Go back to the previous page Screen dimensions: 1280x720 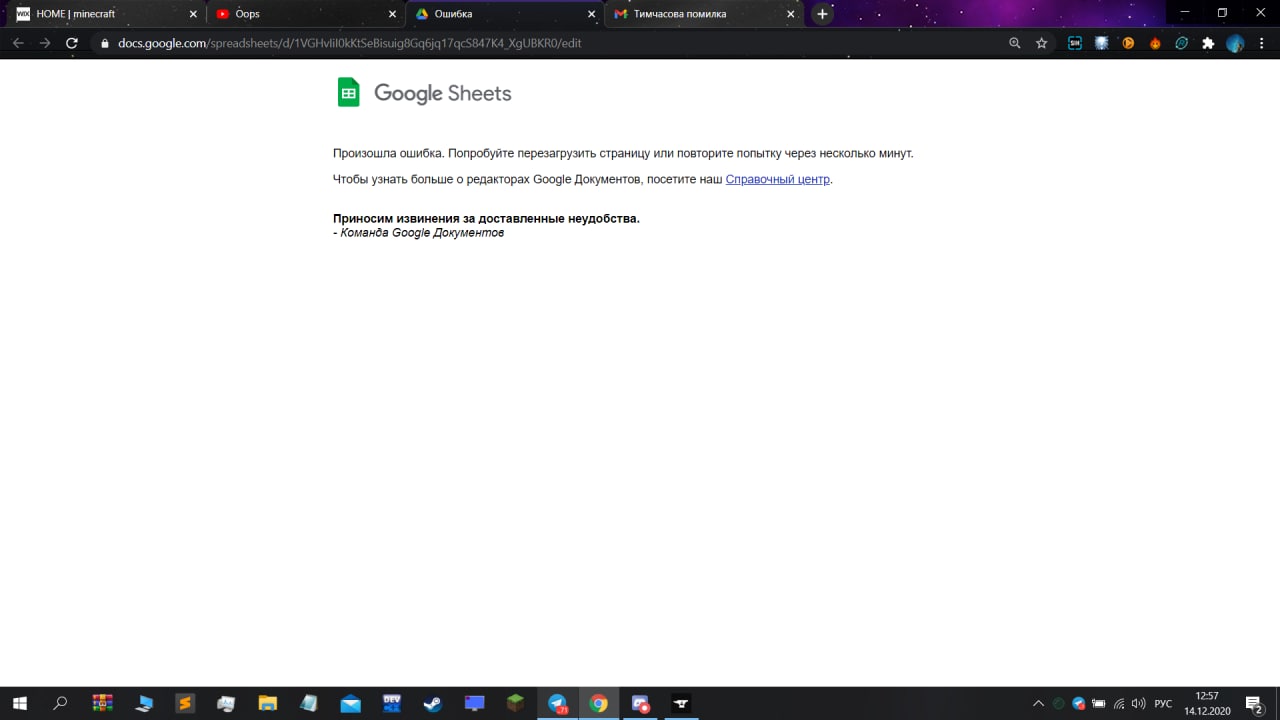pyautogui.click(x=18, y=43)
